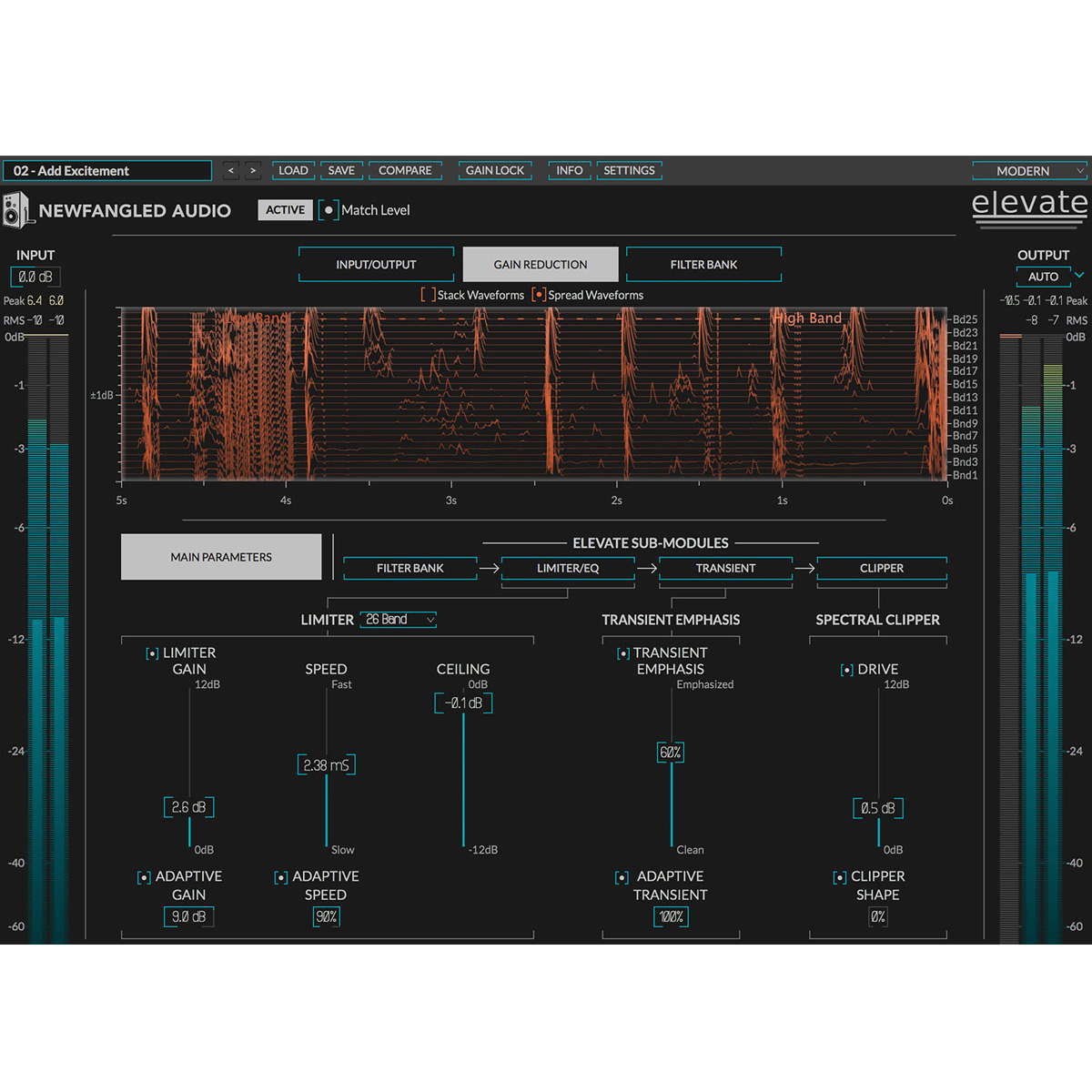
Task: Click the High Band label in display
Action: 807,318
